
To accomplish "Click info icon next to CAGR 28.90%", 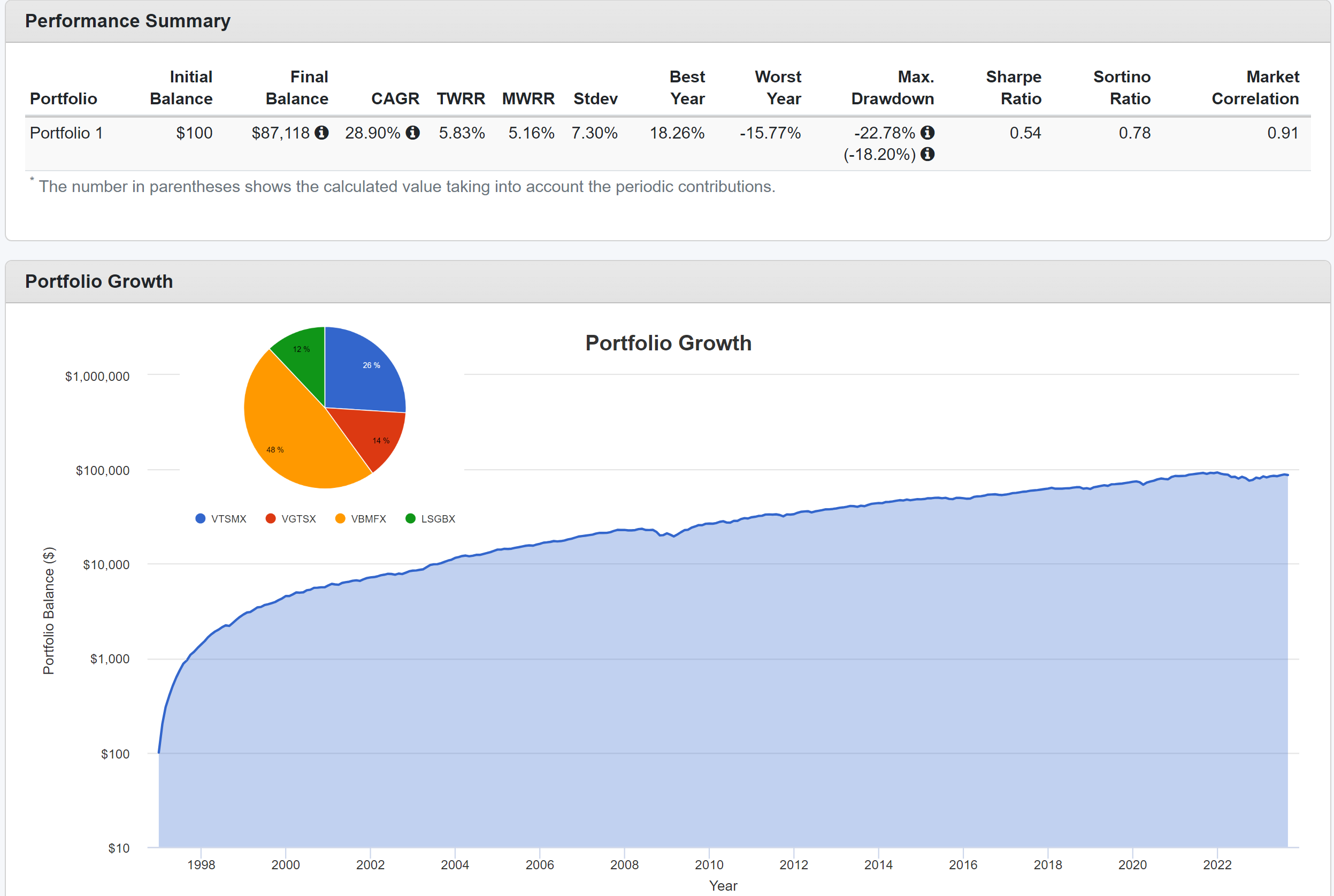I will point(412,133).
